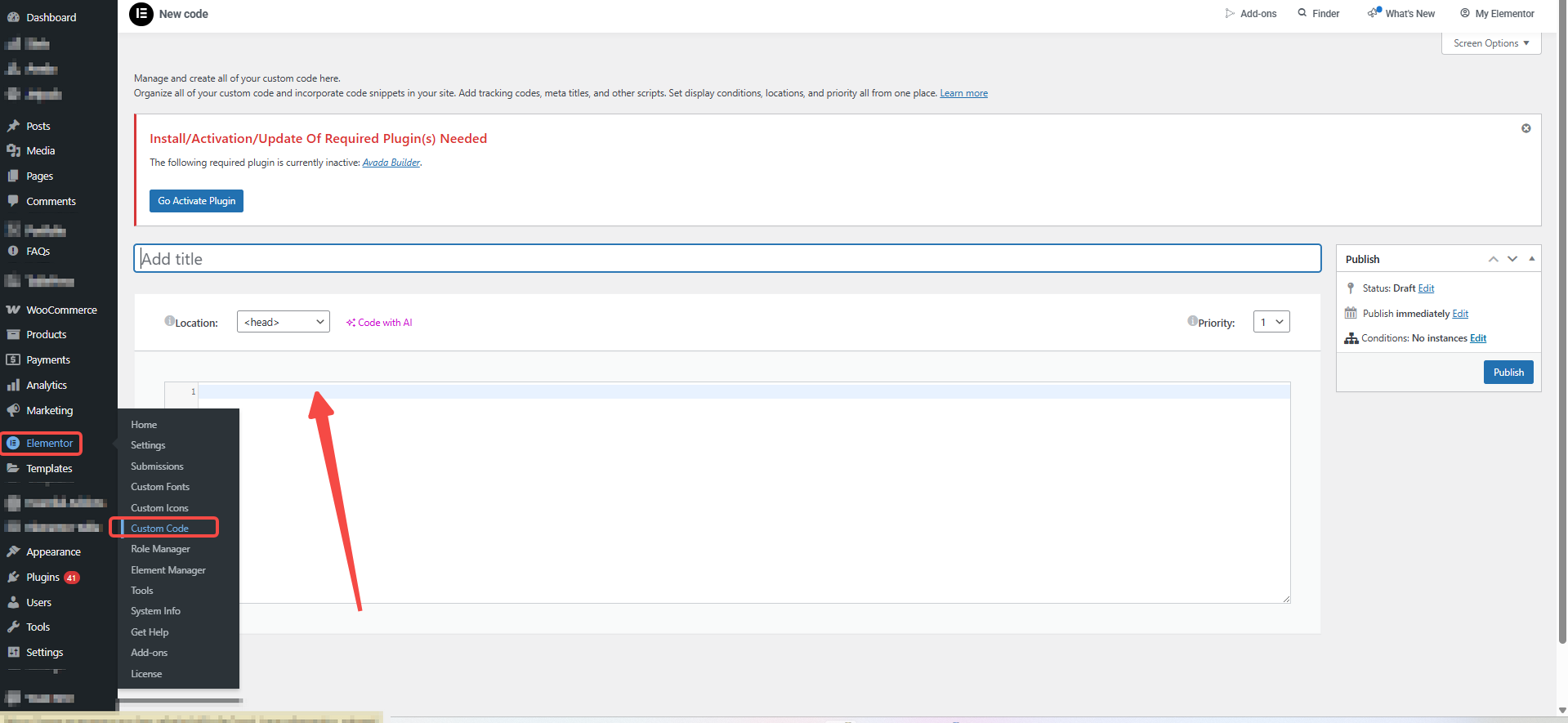Open Role Manager submenu item
Screen dimensions: 1568x723
(x=160, y=549)
